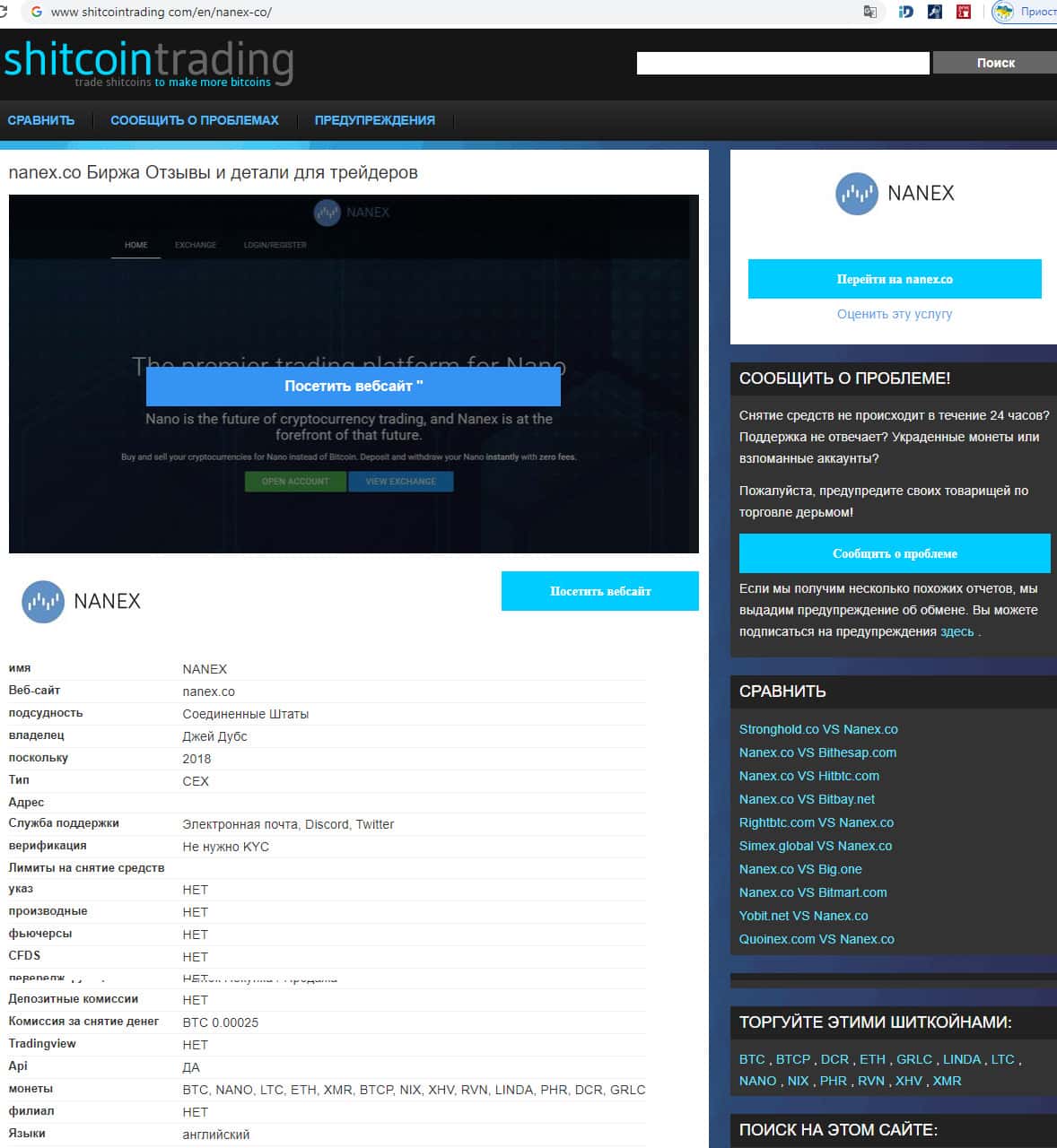Click the RVN coin link
The height and width of the screenshot is (1148, 1057).
tap(871, 1081)
